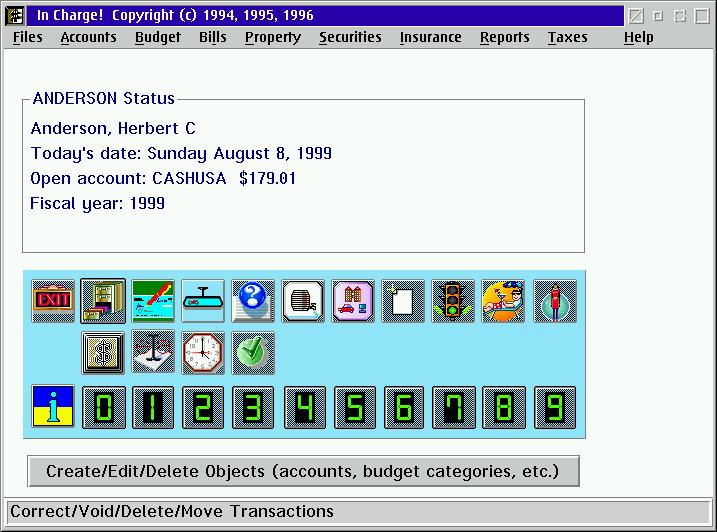Viewport: 717px width, 532px height.
Task: Click the rearview mirror icon
Action: (203, 301)
